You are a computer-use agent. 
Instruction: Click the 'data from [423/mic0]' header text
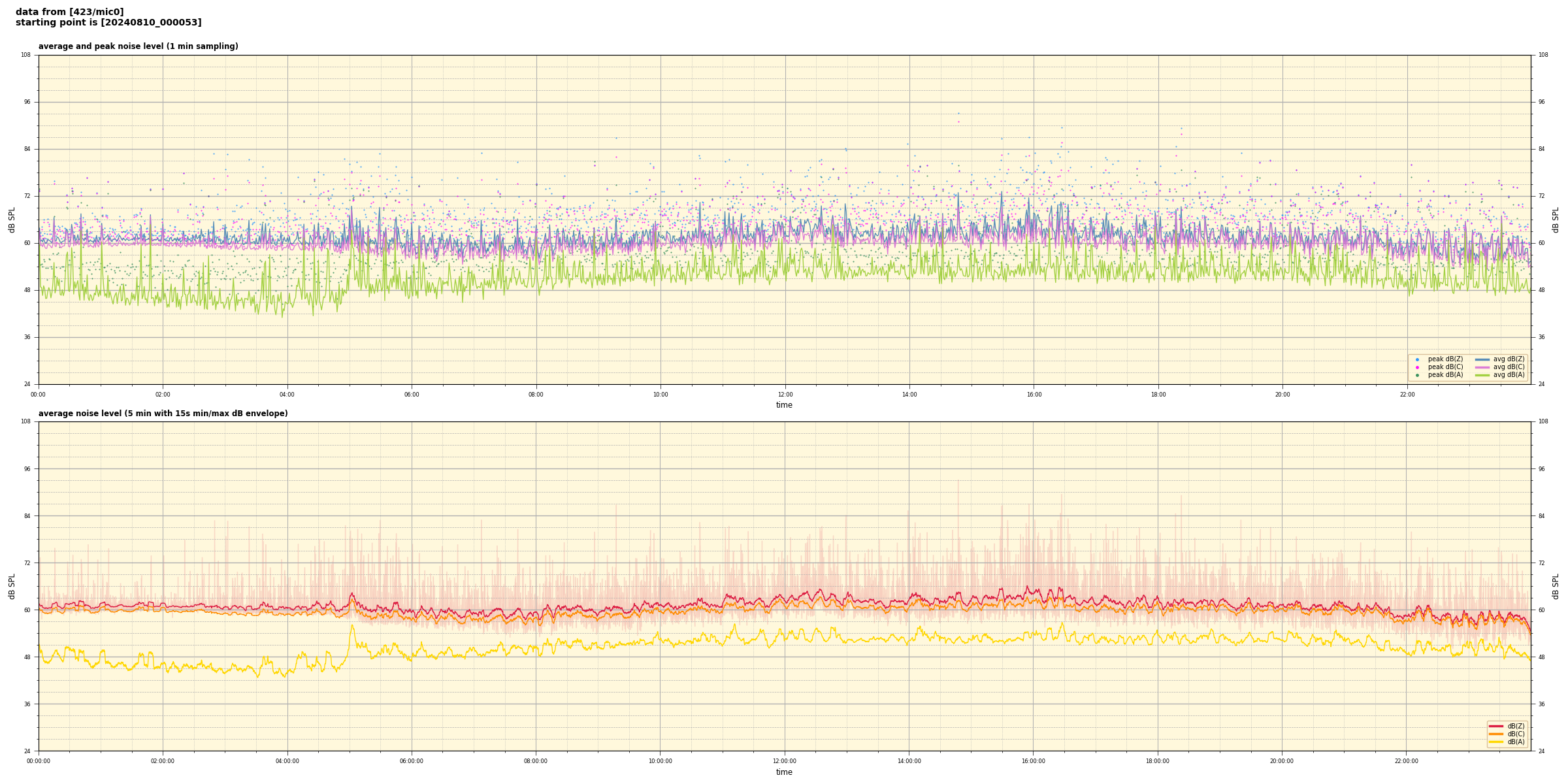coord(70,12)
